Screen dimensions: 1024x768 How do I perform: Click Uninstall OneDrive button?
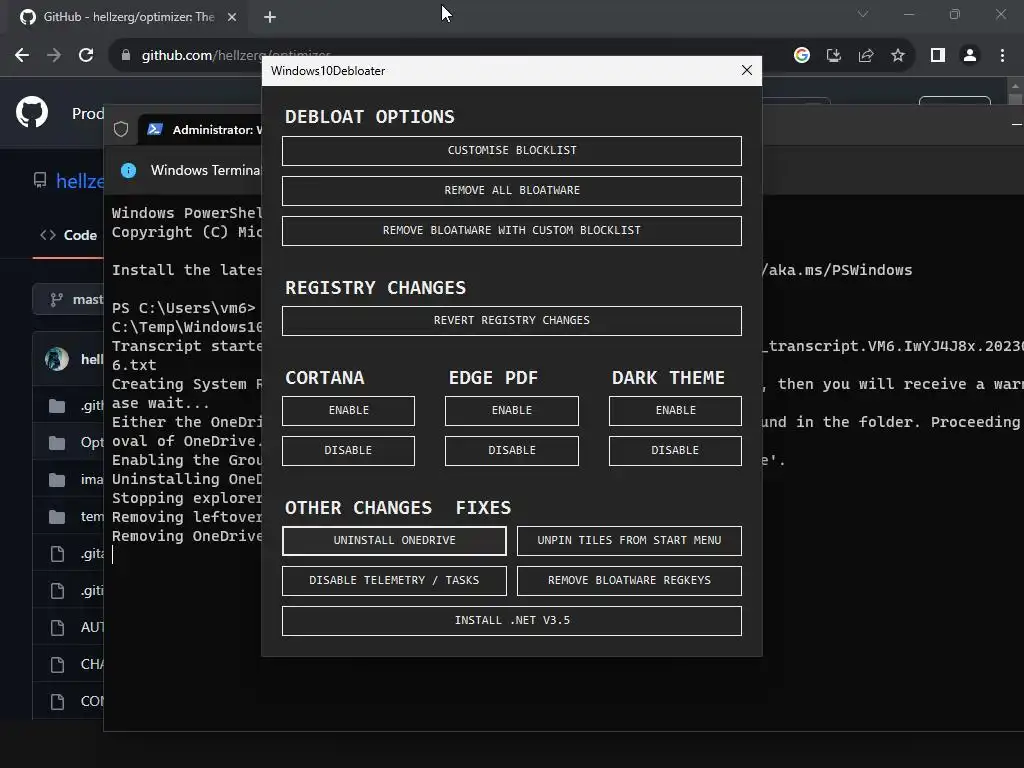coord(394,540)
